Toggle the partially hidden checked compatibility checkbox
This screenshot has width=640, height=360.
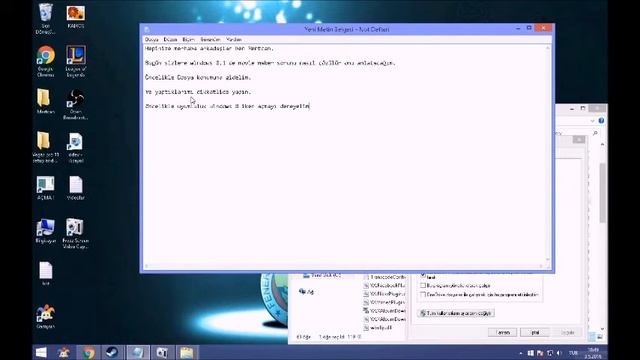point(423,275)
